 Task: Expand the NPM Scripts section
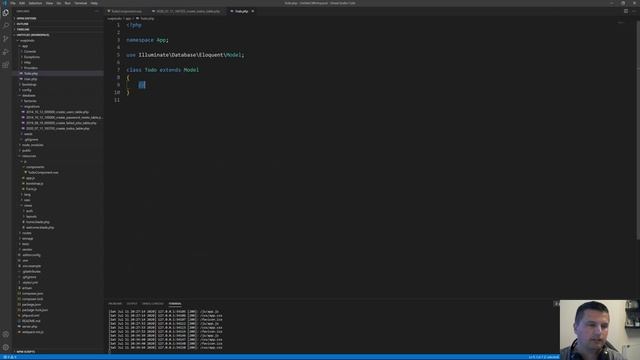(58, 351)
